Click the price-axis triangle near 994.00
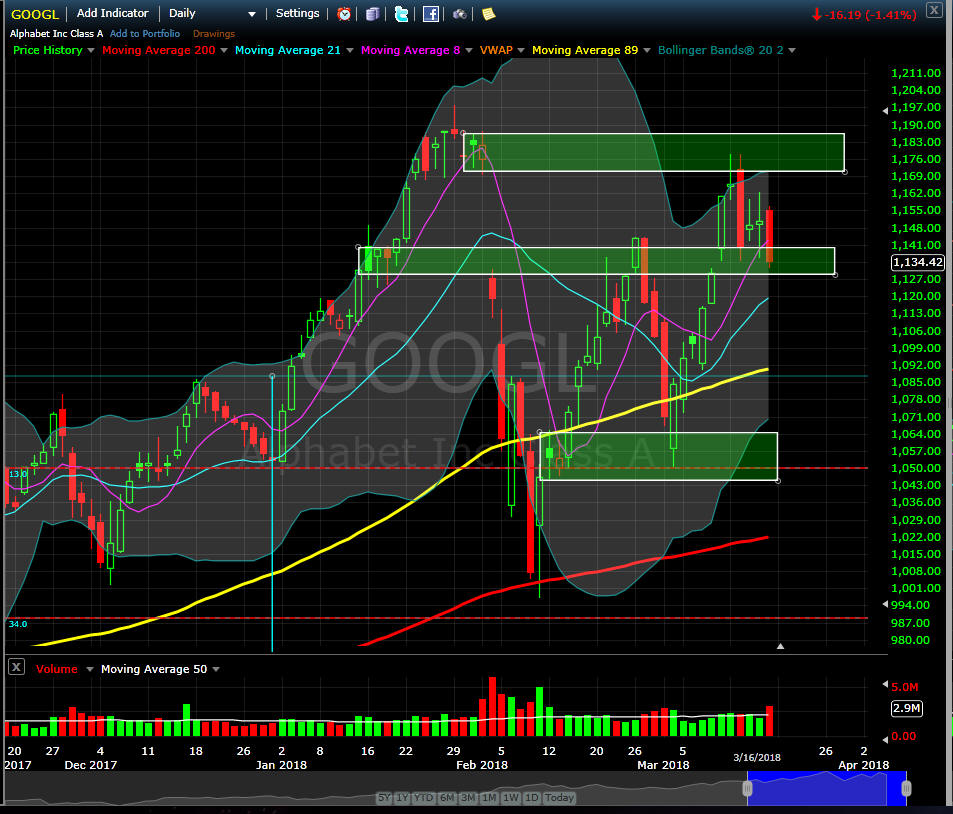The width and height of the screenshot is (953, 814). (886, 604)
